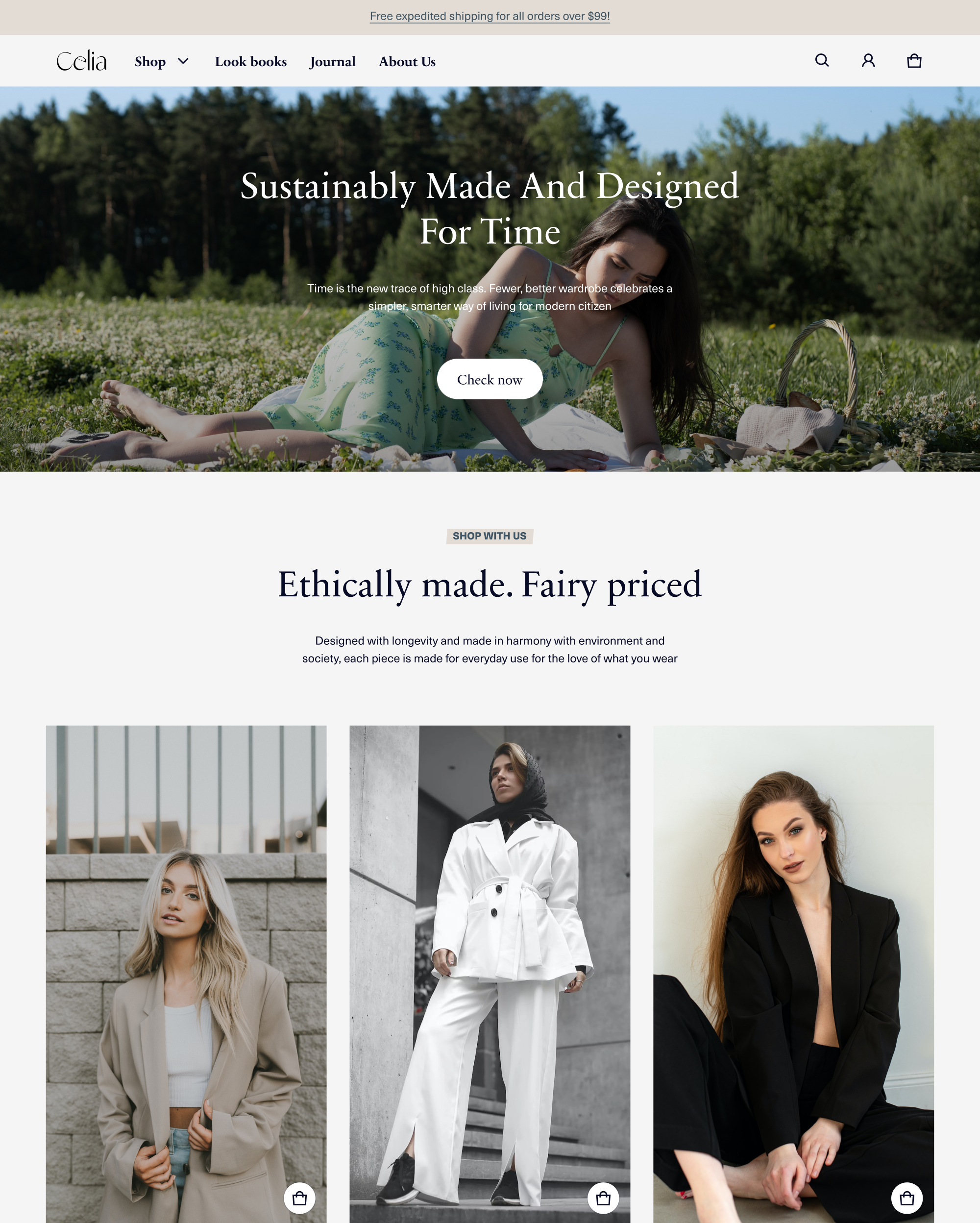The height and width of the screenshot is (1223, 980).
Task: Click the hero heading Sustainably Made
Action: tap(490, 208)
